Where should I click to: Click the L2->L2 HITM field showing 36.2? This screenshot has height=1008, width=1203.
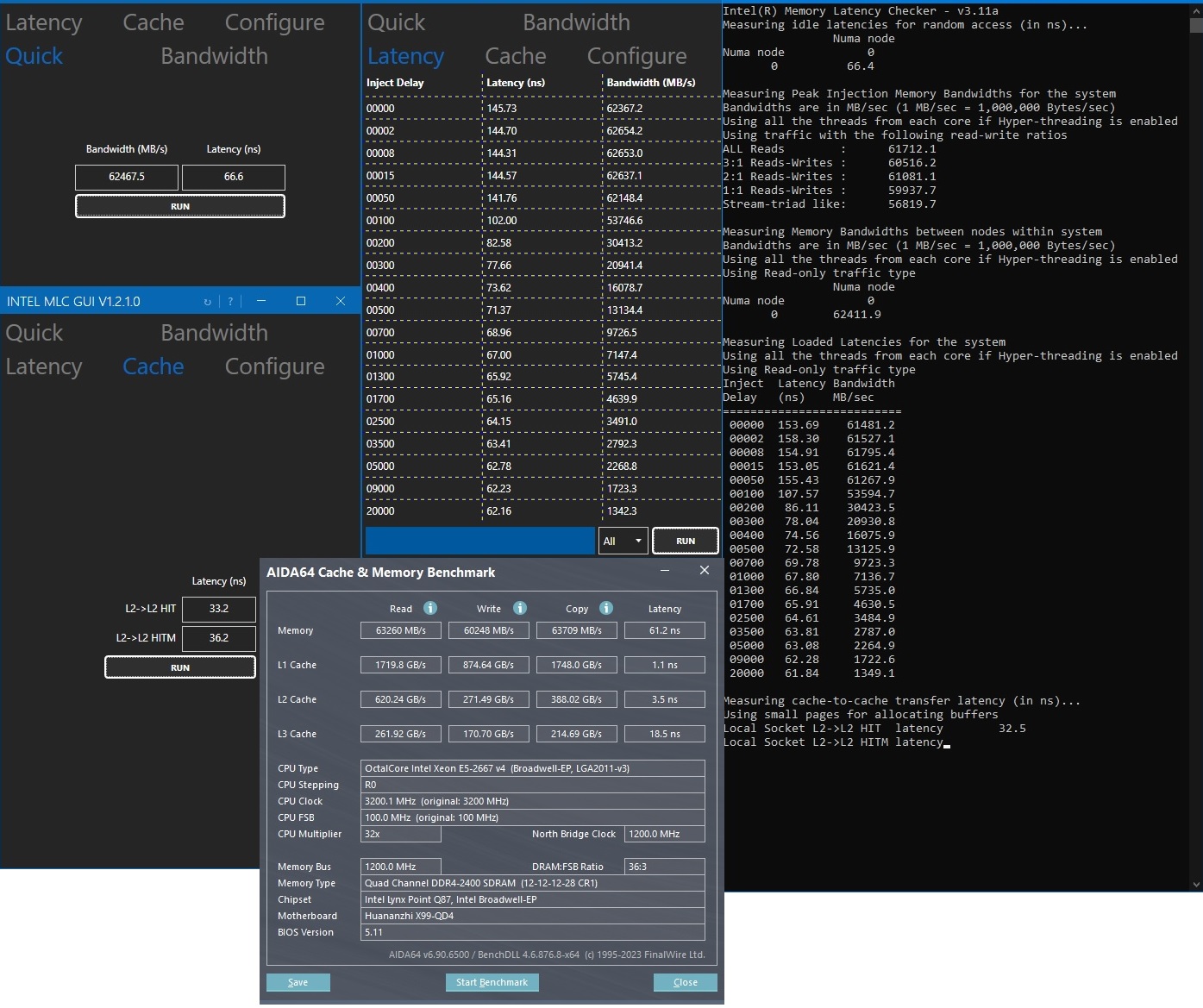[x=219, y=638]
